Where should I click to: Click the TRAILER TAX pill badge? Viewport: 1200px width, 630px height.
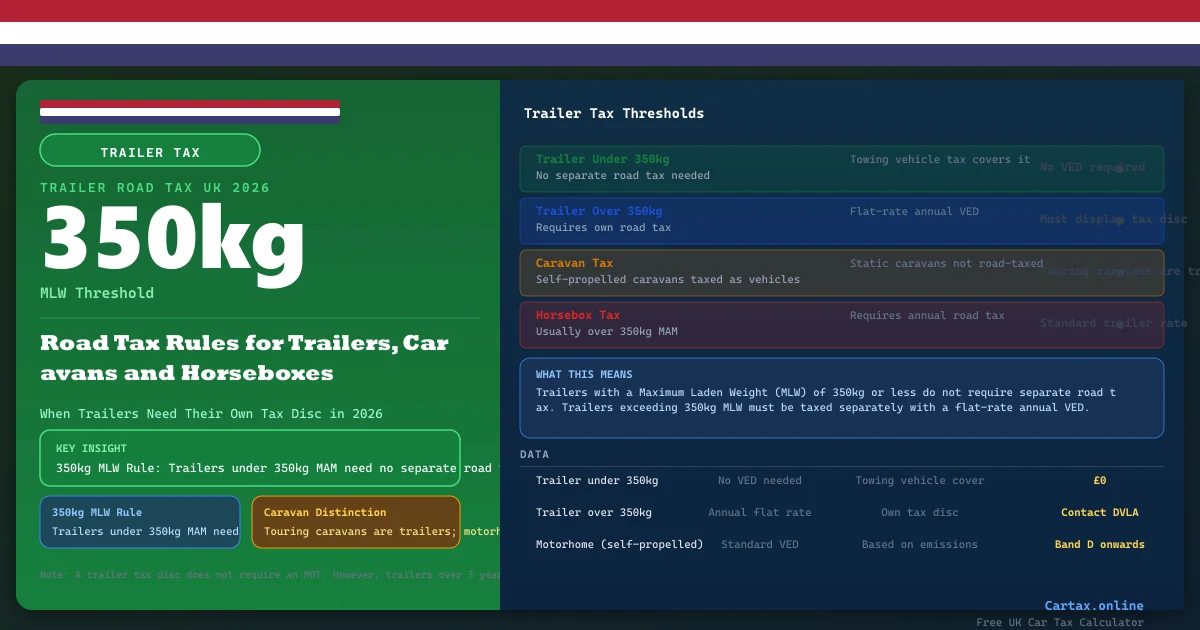click(x=150, y=151)
